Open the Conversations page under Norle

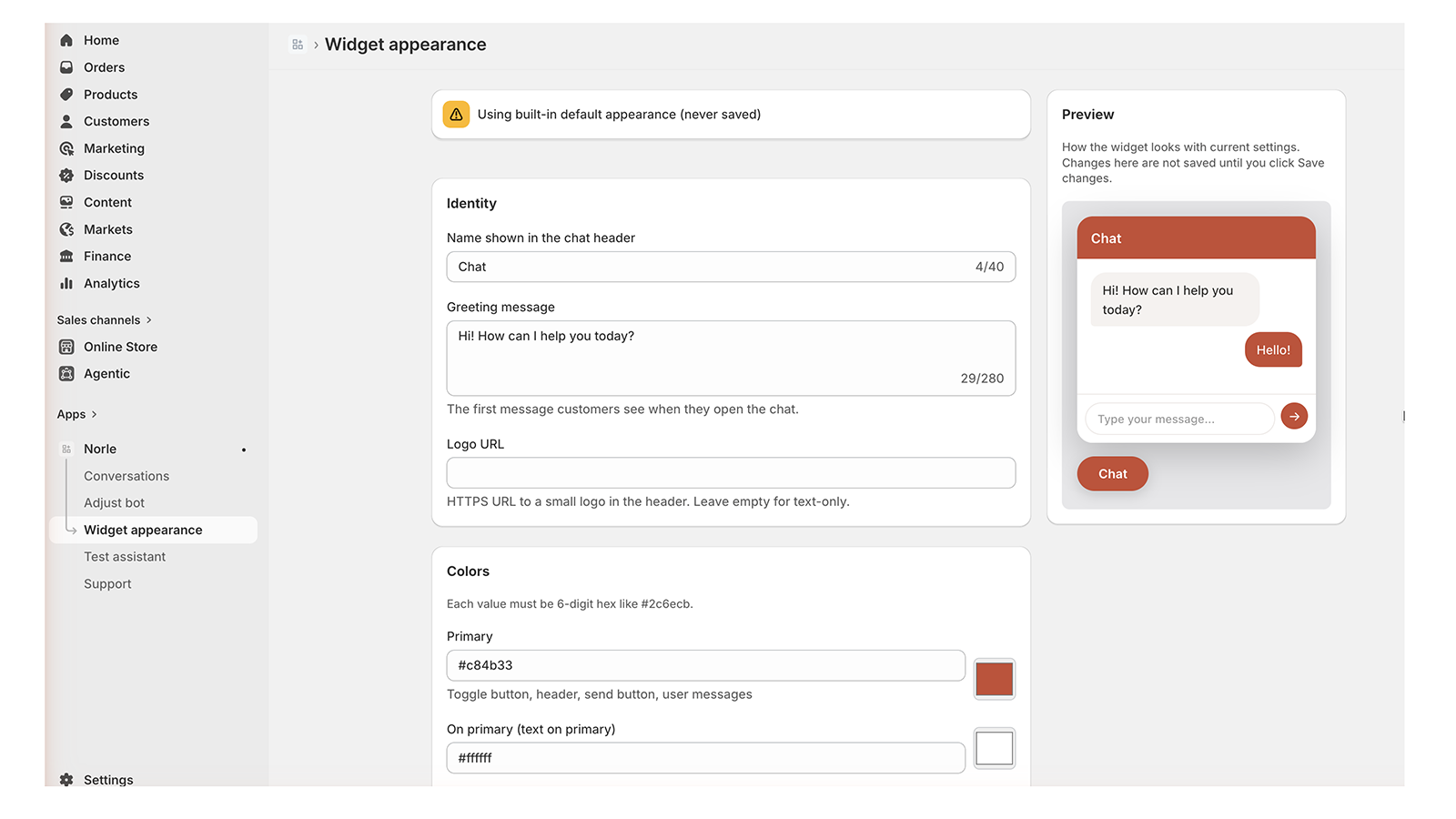(126, 476)
